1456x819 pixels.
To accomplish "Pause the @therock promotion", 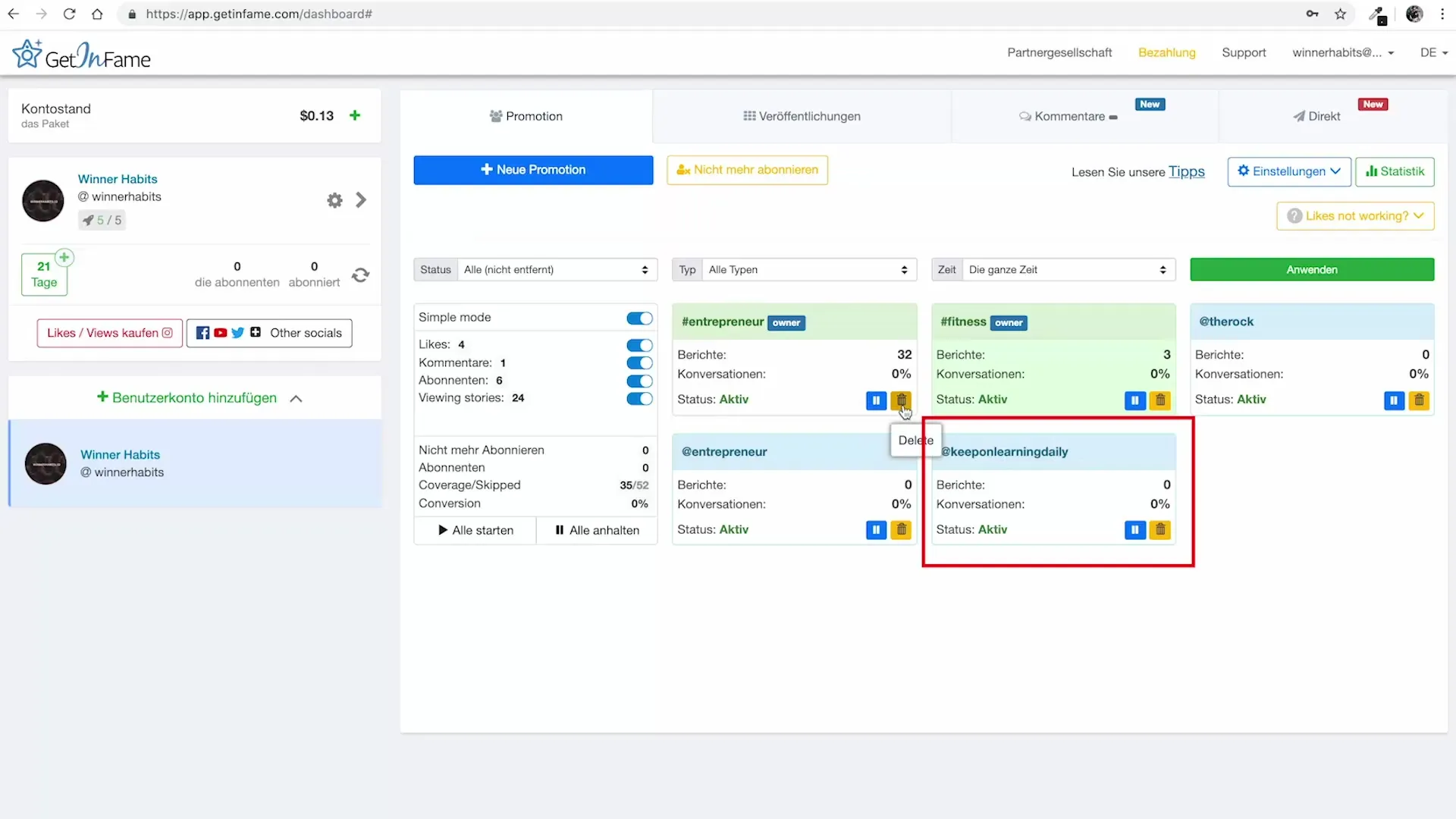I will [x=1394, y=400].
